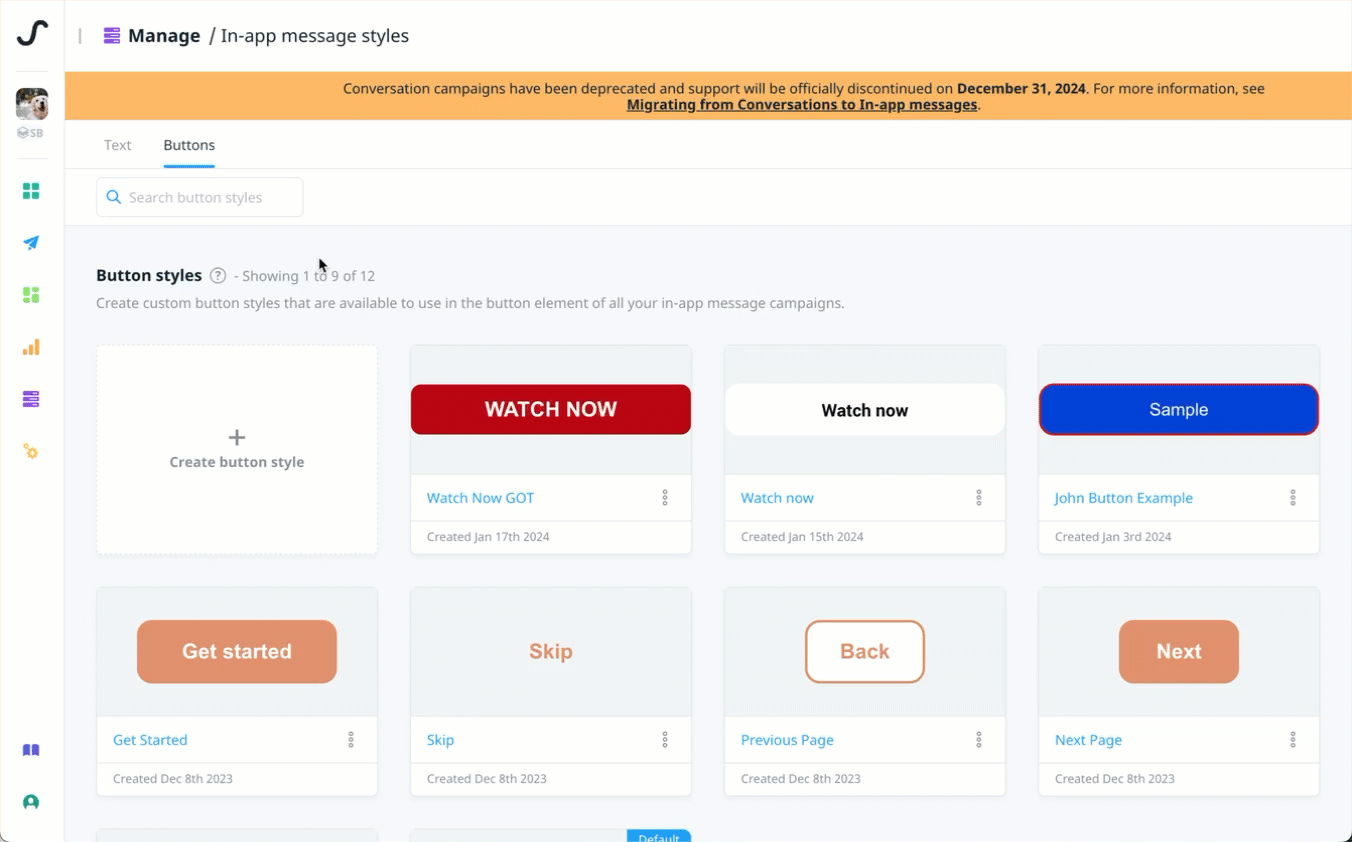Click the orange Get started button preview
This screenshot has width=1352, height=842.
[237, 651]
